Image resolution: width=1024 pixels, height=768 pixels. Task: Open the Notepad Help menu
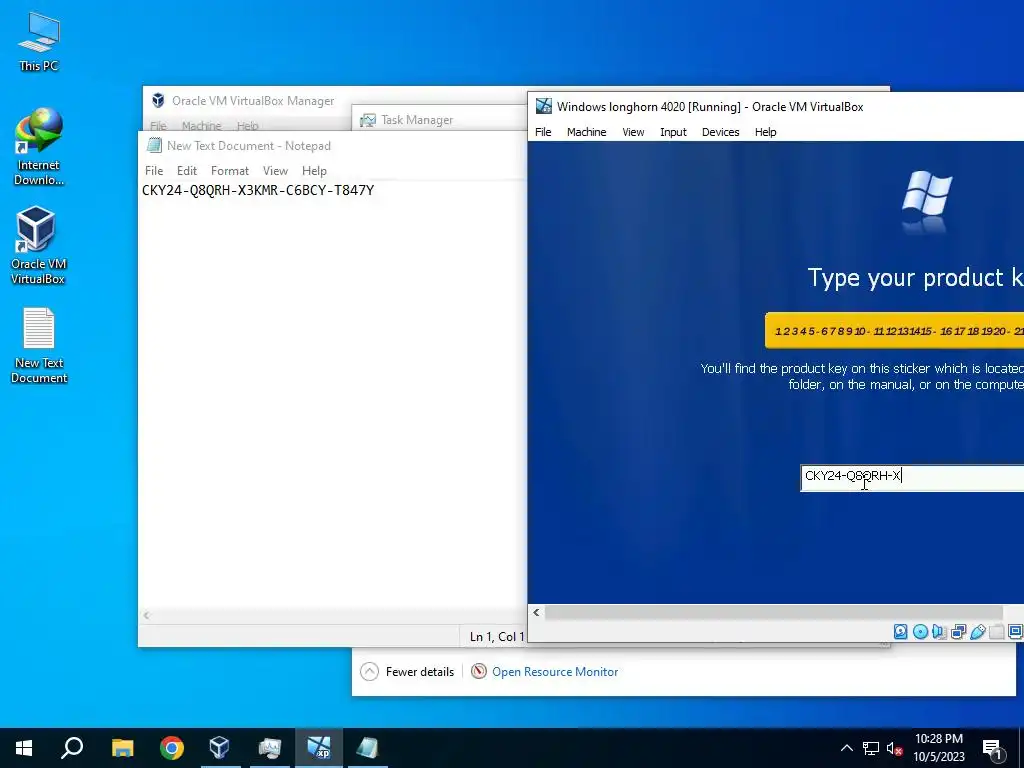click(314, 170)
